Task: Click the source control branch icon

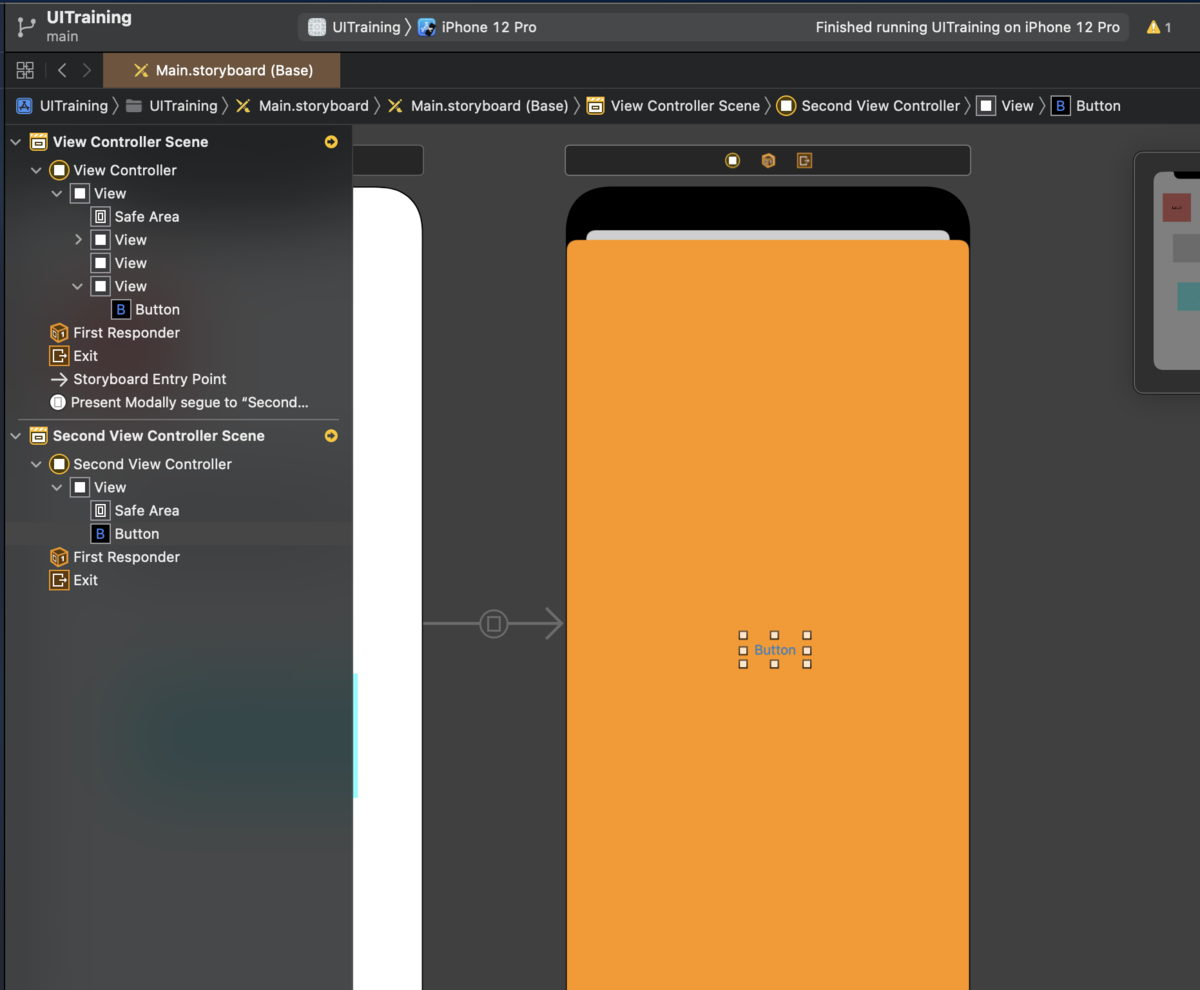Action: (x=26, y=27)
